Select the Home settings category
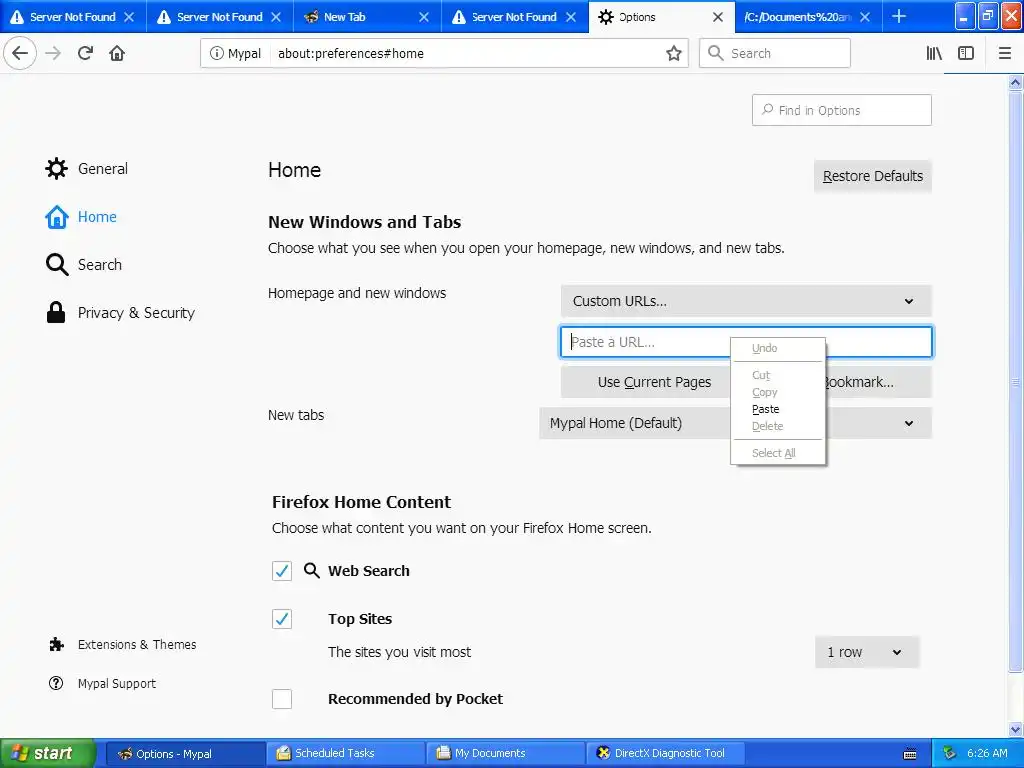Screen dimensions: 1024x768 click(81, 217)
